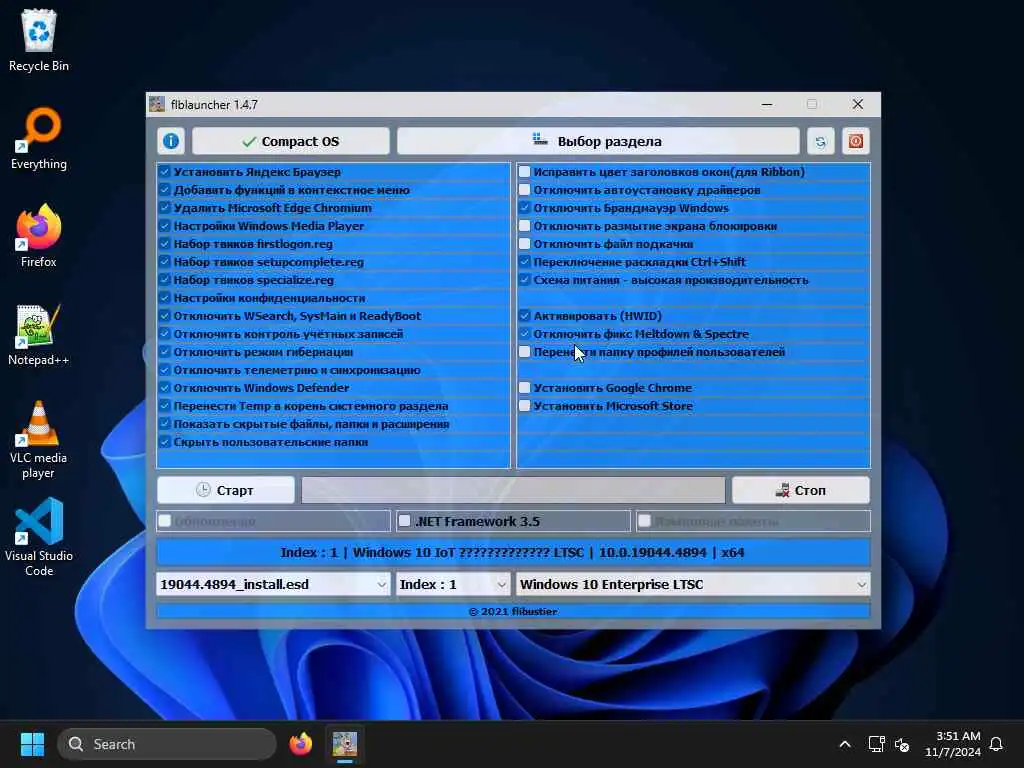
Task: Click the refresh icon in flblauncher toolbar
Action: [x=820, y=141]
